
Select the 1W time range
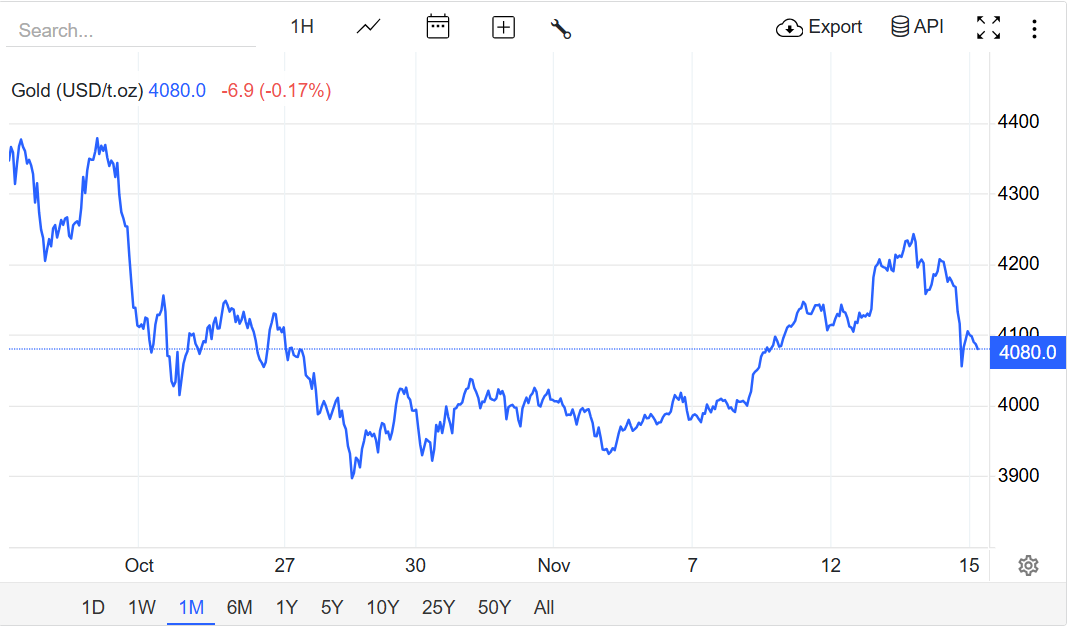142,607
